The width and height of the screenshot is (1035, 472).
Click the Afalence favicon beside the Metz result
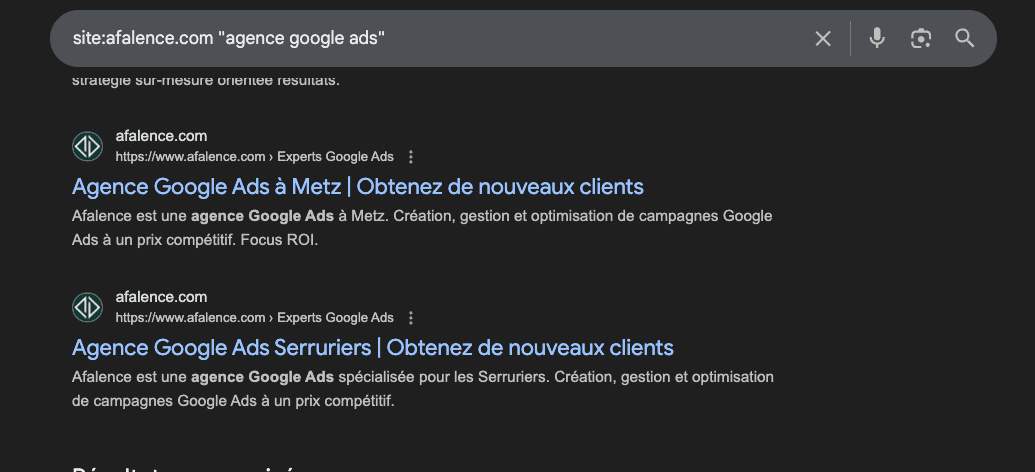88,146
